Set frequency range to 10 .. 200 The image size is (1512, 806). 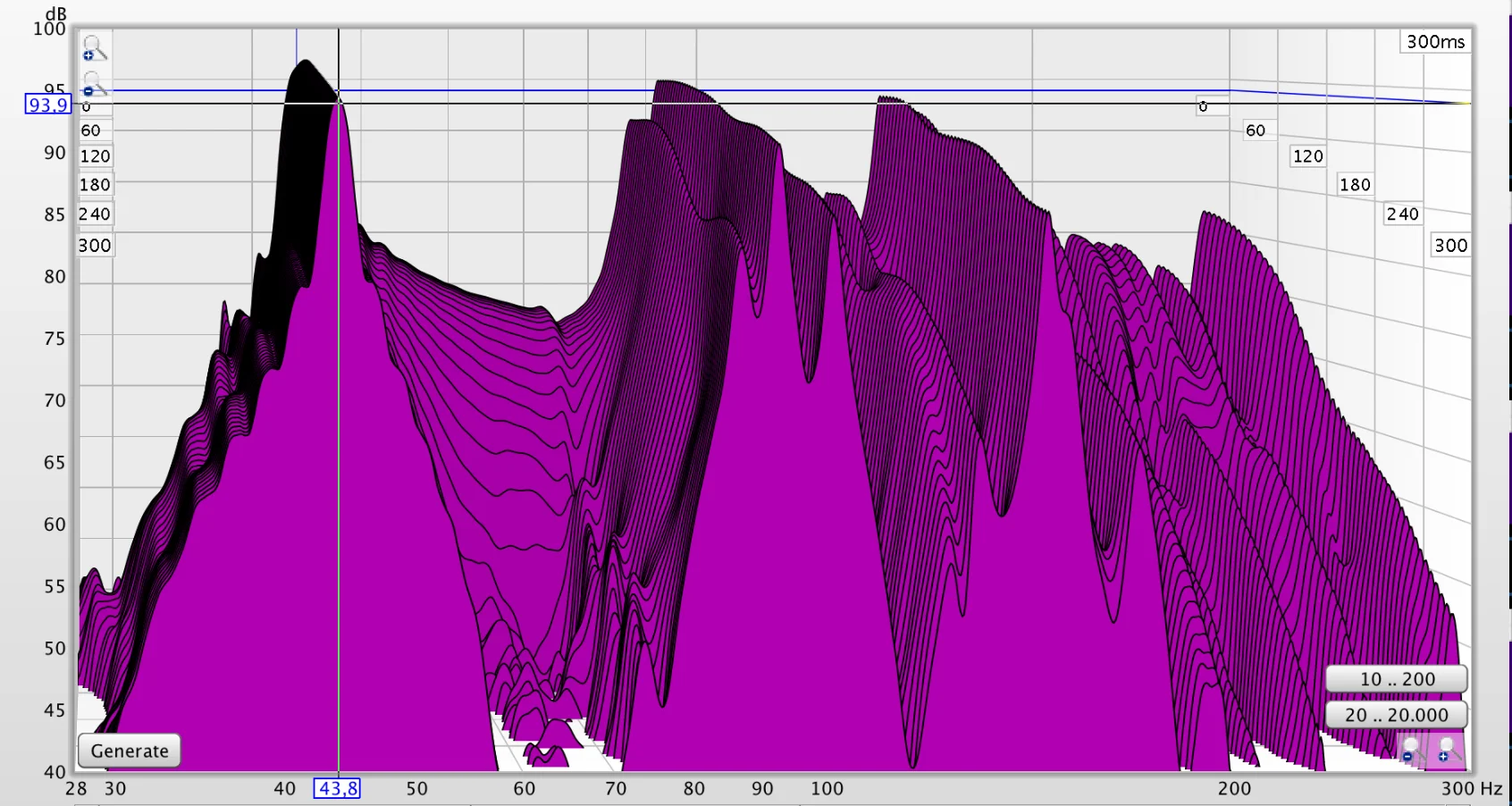pos(1397,679)
